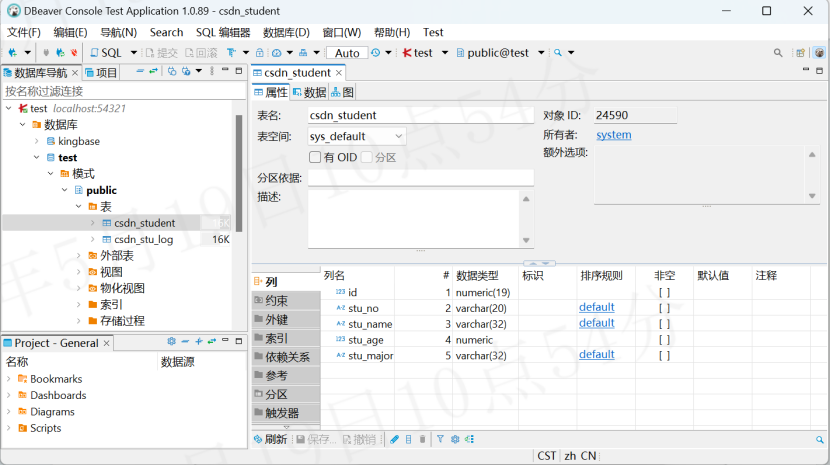The image size is (831, 465).
Task: Click the blue-green Reconnect plug icon
Action: (60, 52)
